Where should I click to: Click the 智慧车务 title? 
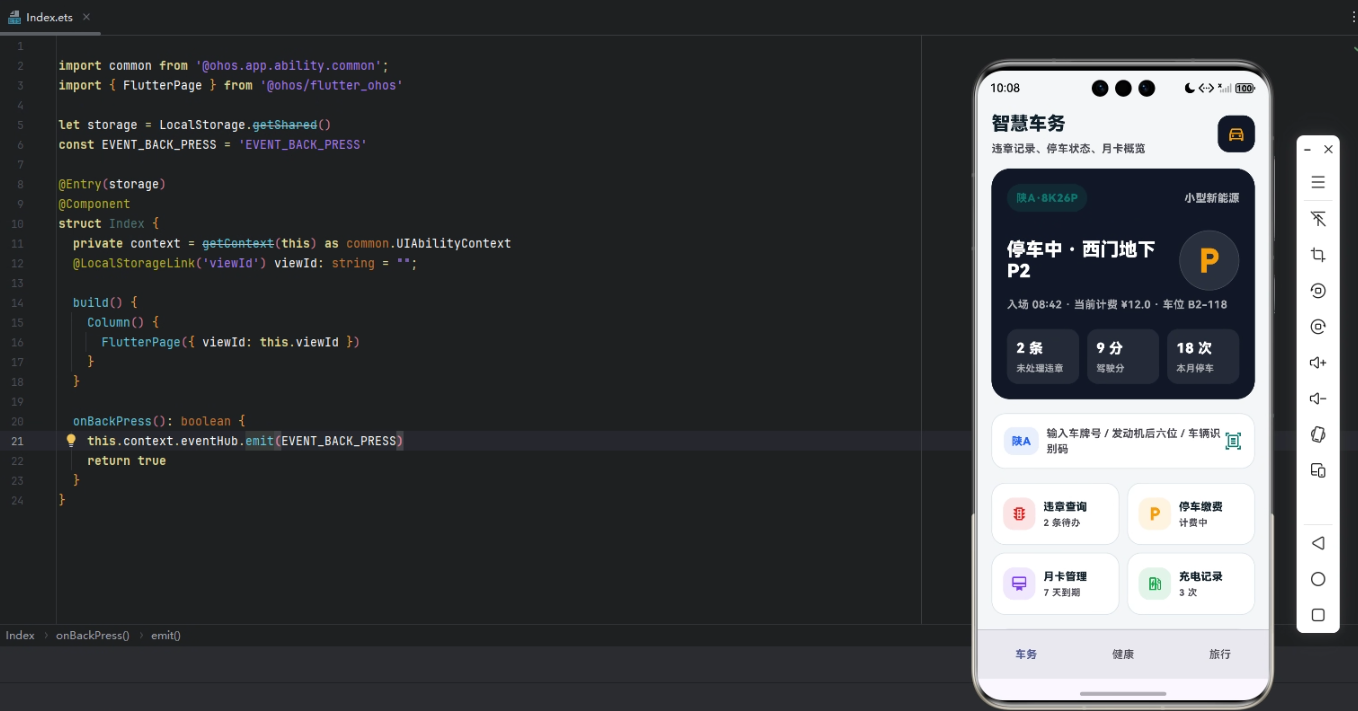point(1028,124)
